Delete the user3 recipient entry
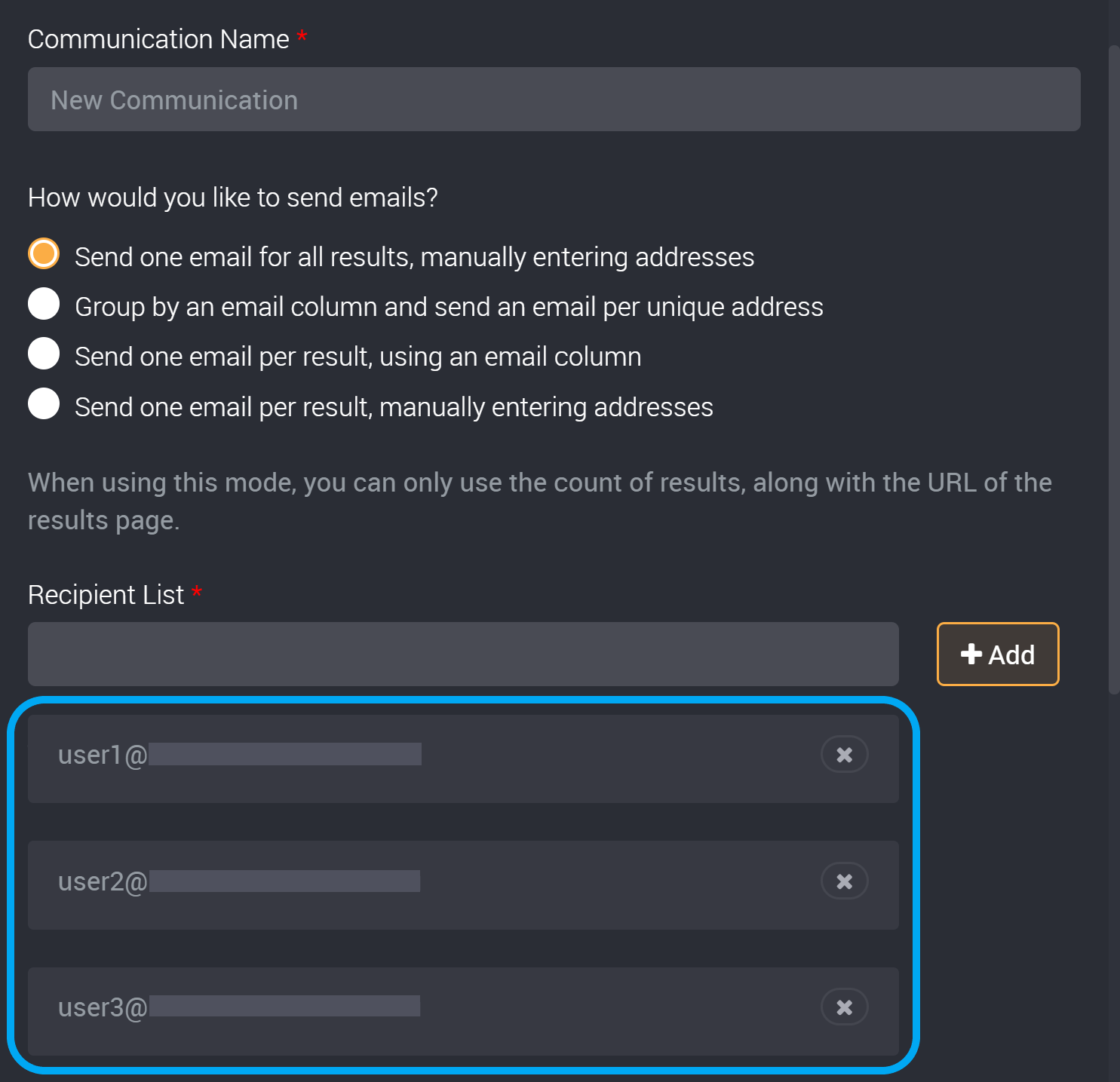The image size is (1120, 1082). [844, 1007]
